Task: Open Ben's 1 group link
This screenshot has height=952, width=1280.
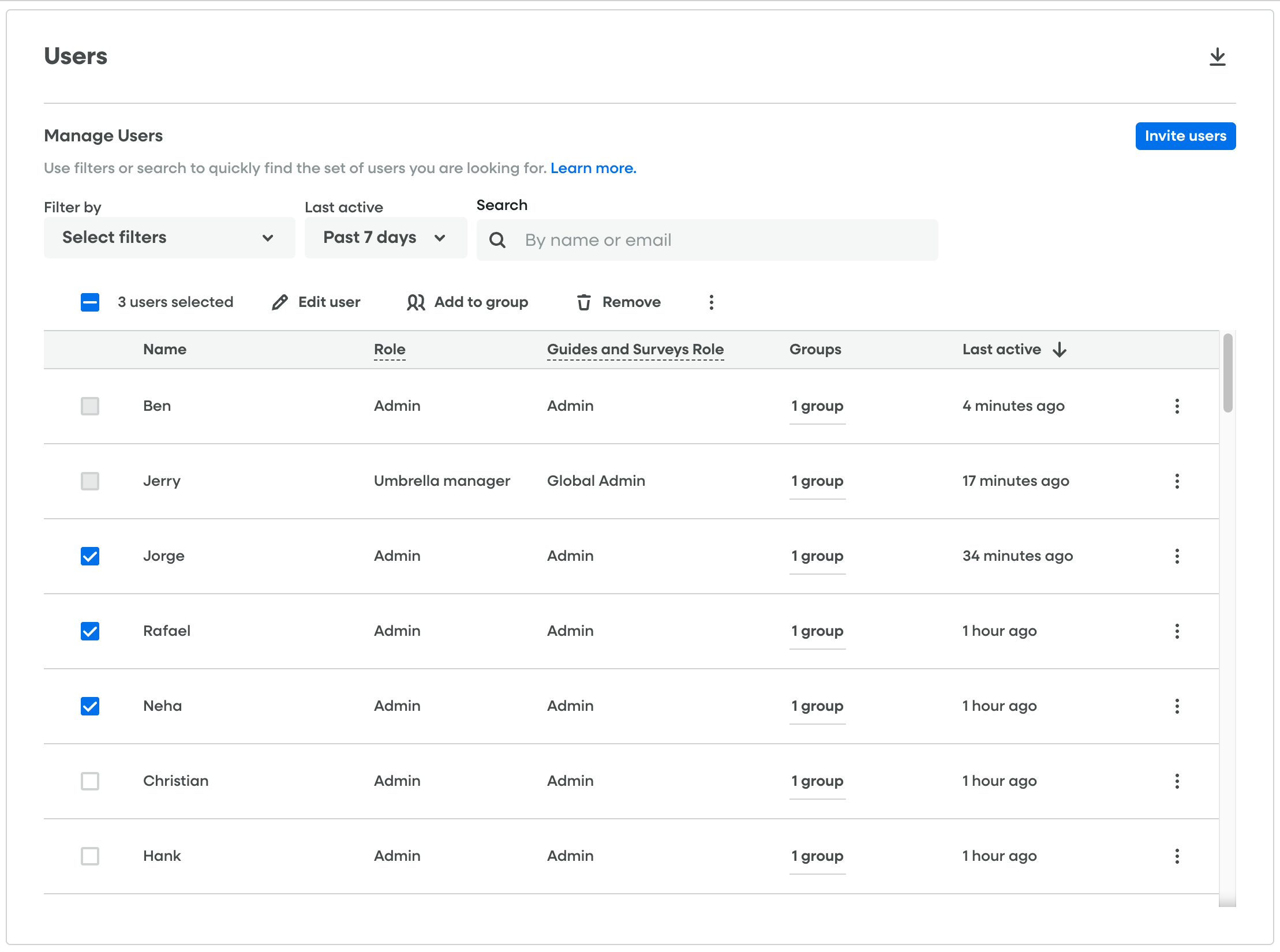Action: point(817,406)
